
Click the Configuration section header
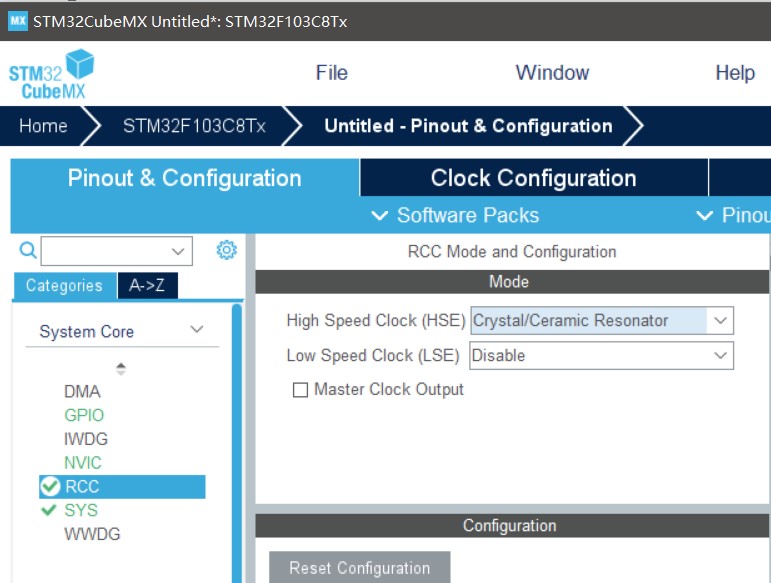coord(512,525)
